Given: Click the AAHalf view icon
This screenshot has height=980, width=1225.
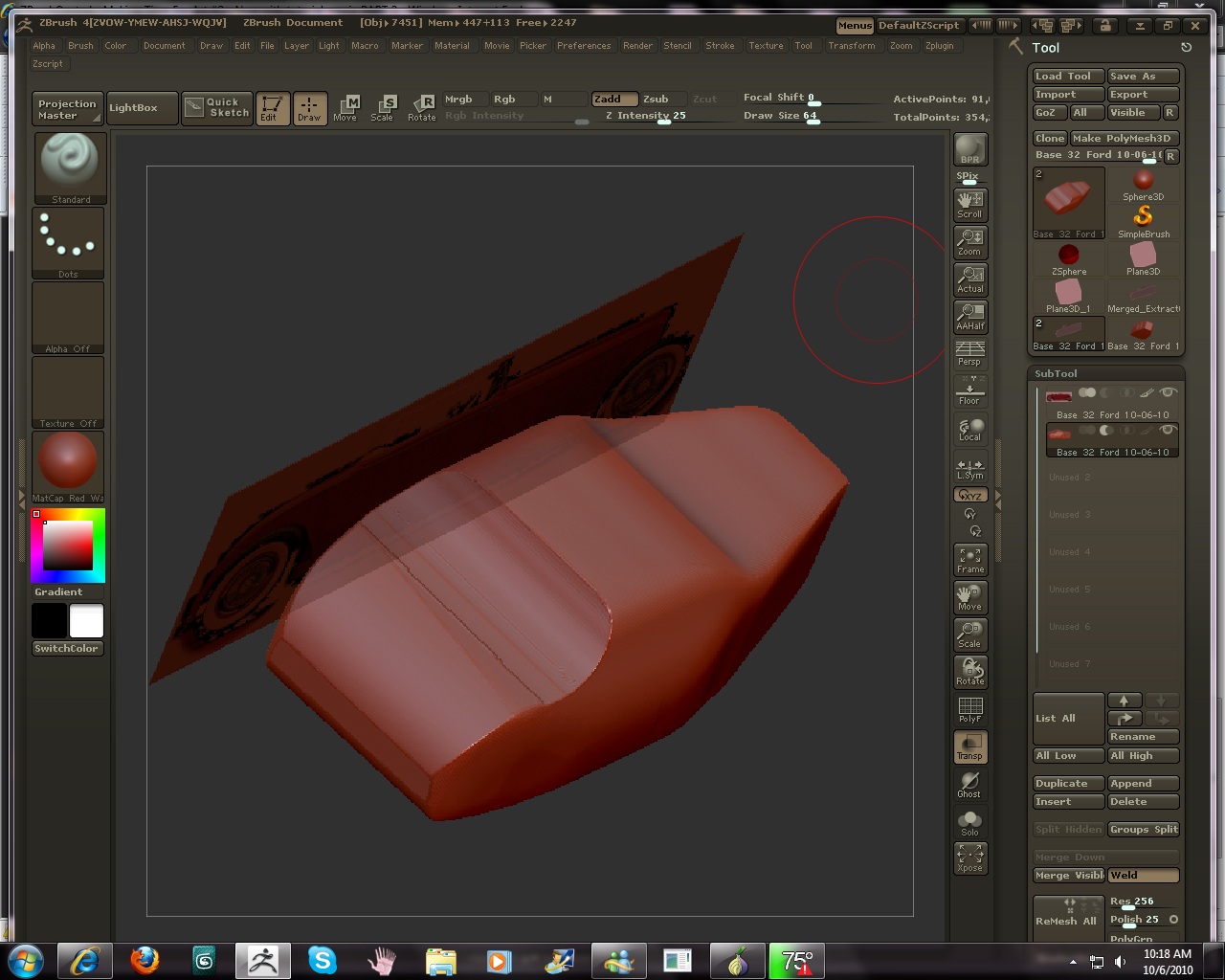Looking at the screenshot, I should (x=970, y=316).
